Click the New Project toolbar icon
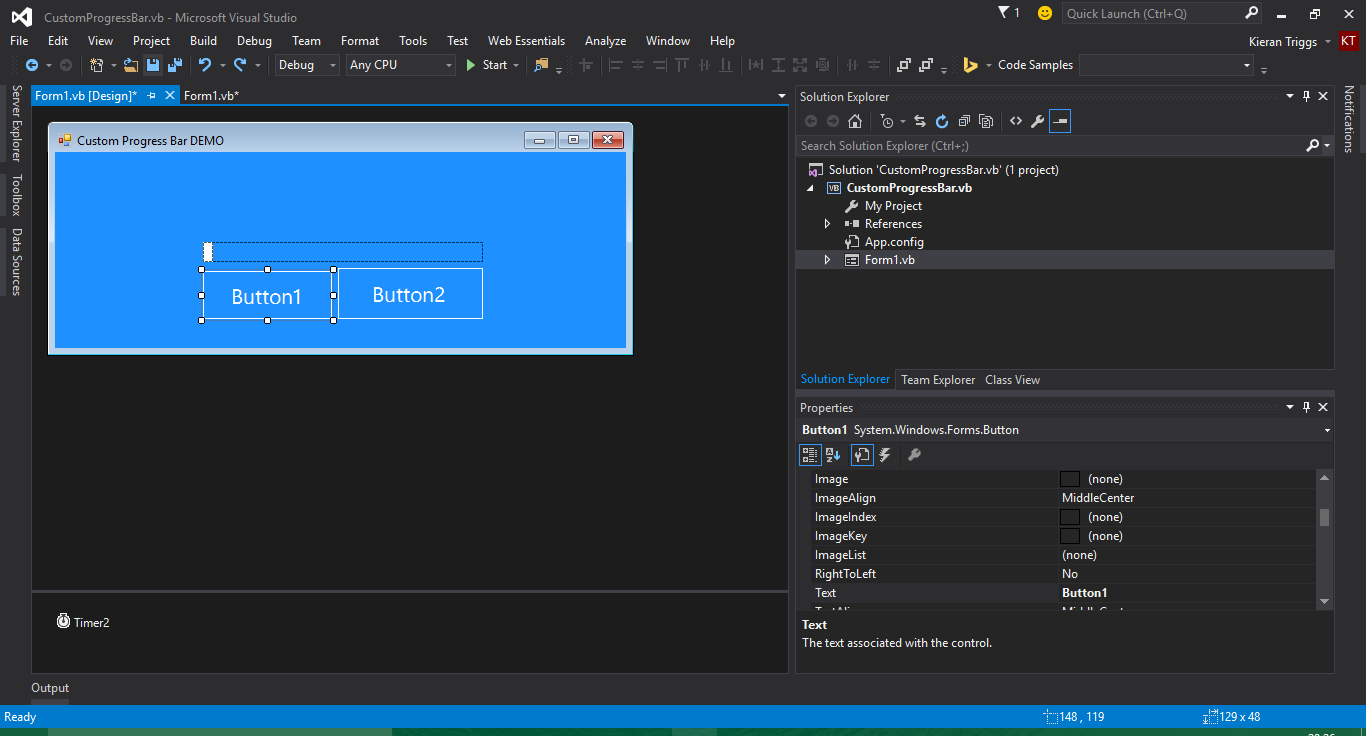1366x736 pixels. click(x=97, y=65)
